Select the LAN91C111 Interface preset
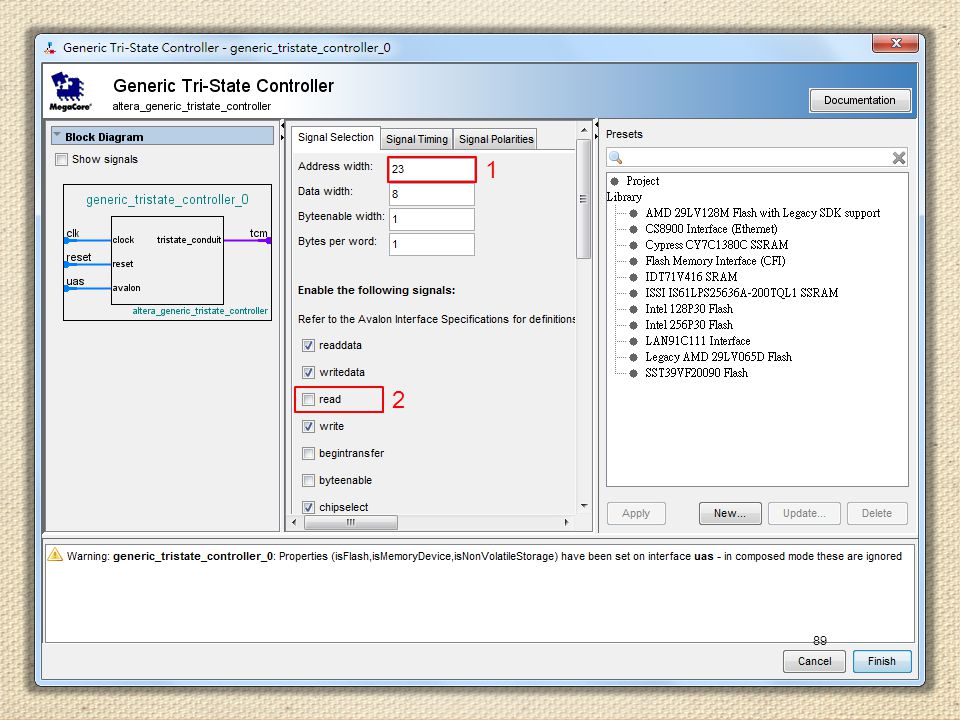Image resolution: width=960 pixels, height=720 pixels. 697,341
